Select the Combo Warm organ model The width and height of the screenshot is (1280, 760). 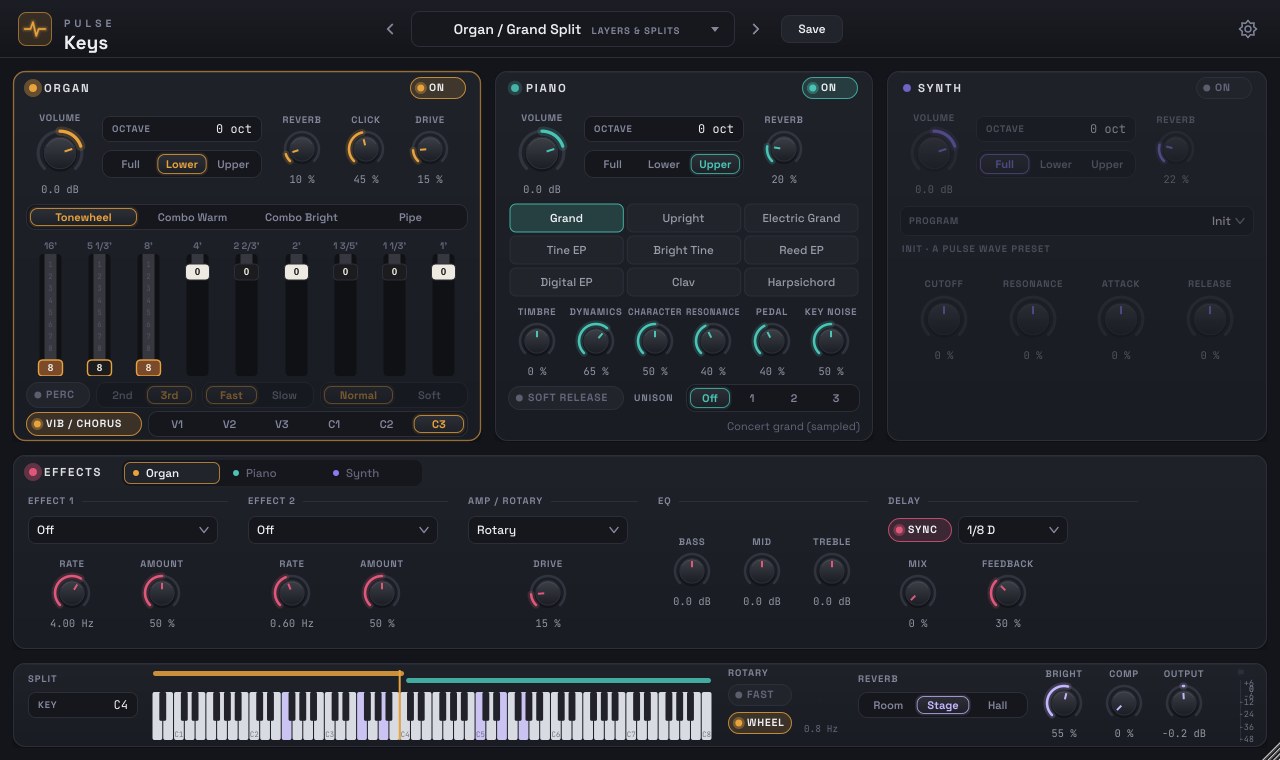coord(192,217)
